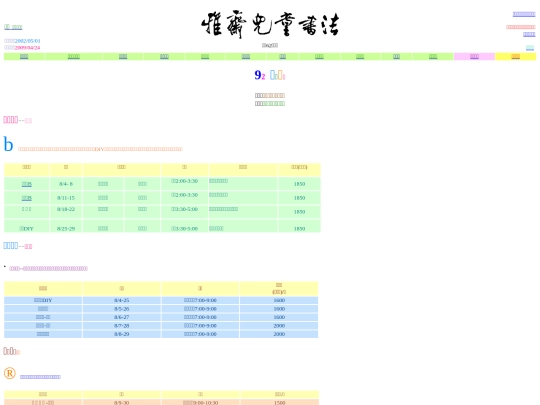Click the 2000 fee in the 8/8-29 row

(x=279, y=334)
